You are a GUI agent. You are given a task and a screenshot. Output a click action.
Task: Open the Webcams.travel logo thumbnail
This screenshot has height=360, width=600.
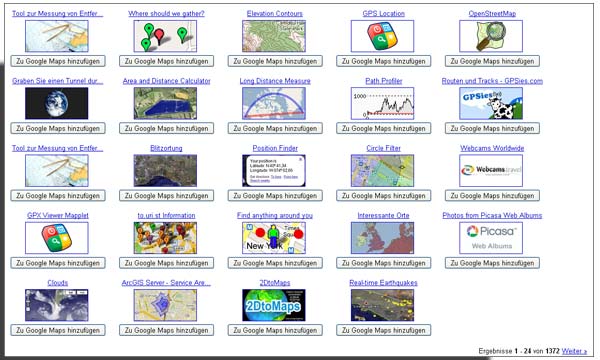tap(491, 171)
